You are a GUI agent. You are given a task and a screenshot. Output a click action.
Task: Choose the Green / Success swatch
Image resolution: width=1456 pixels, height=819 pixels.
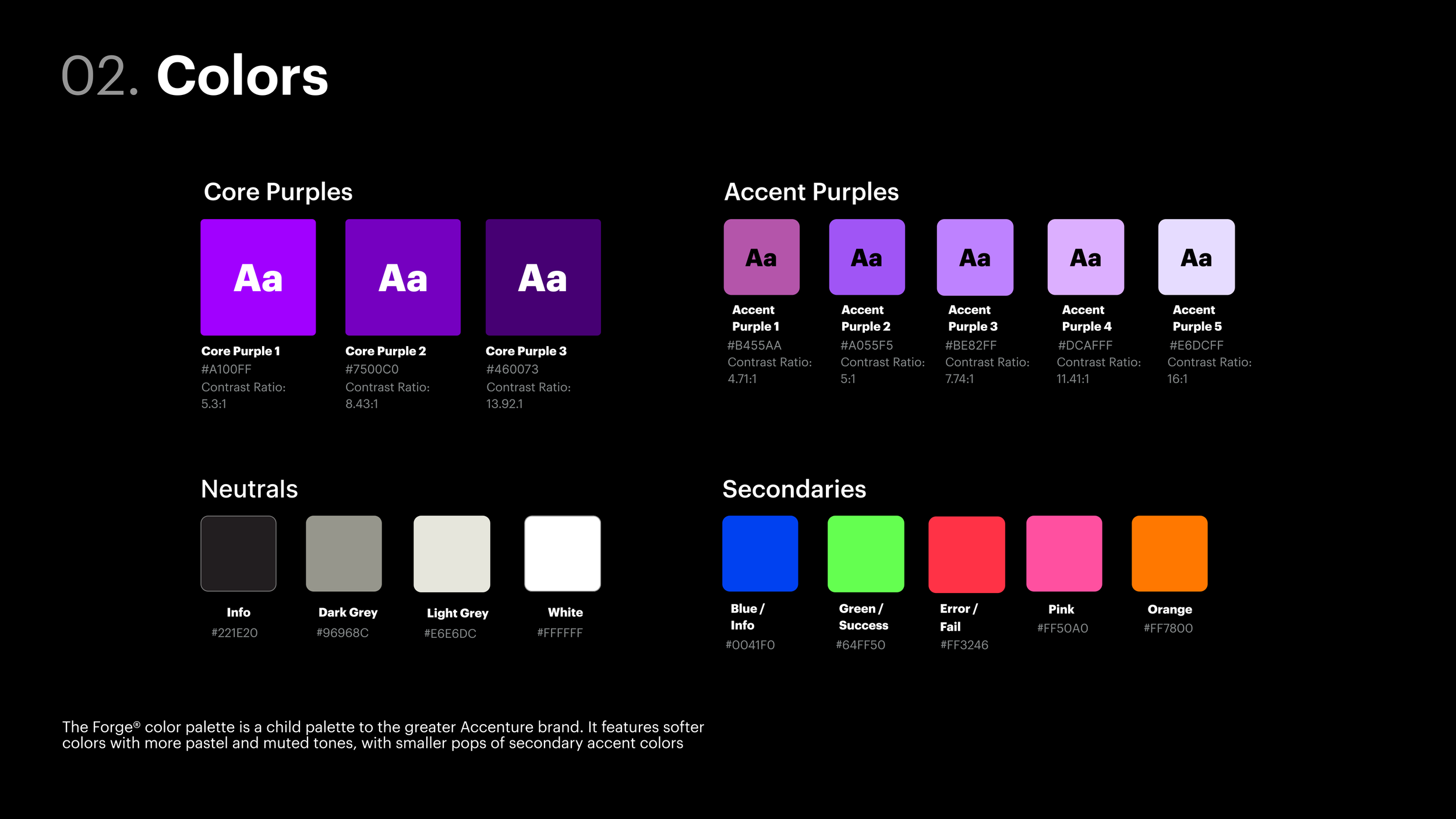pos(866,553)
